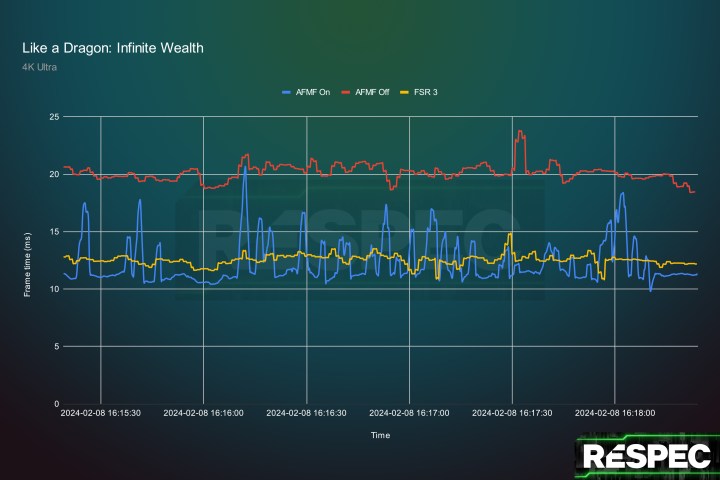Click the Frame time (ms) axis label
The width and height of the screenshot is (720, 480).
(28, 260)
